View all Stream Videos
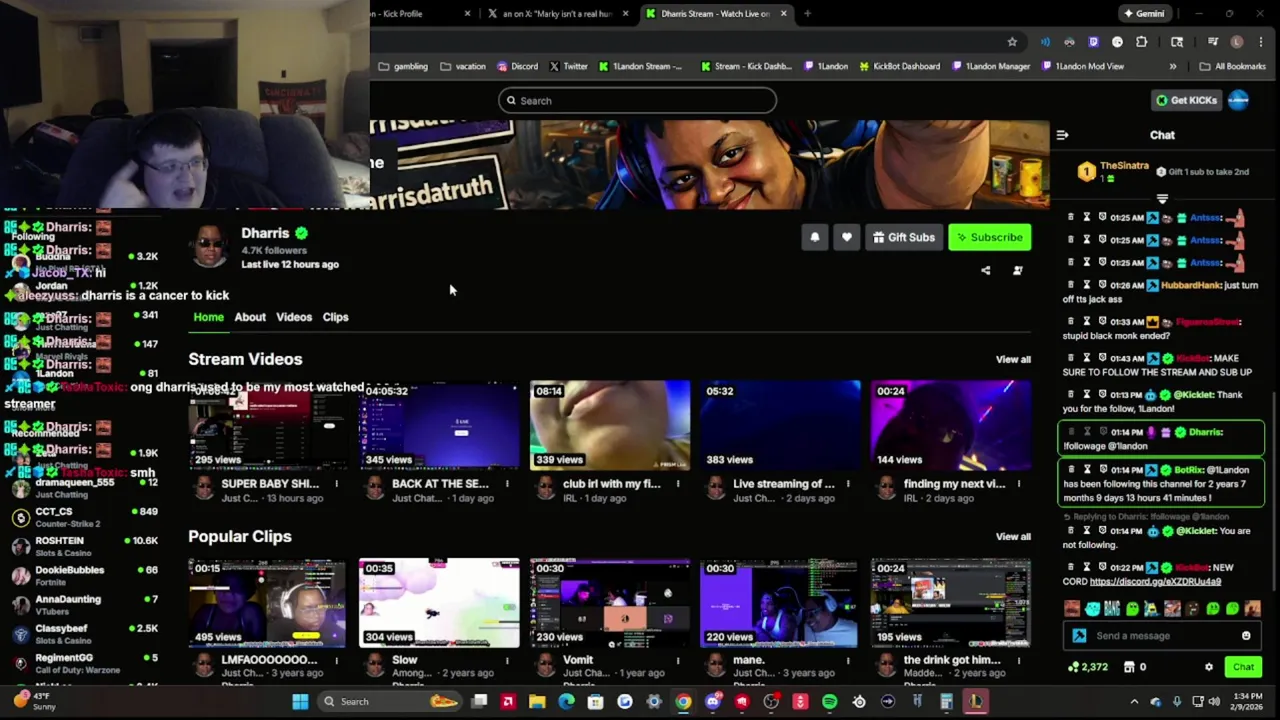The image size is (1280, 720). pyautogui.click(x=1013, y=359)
